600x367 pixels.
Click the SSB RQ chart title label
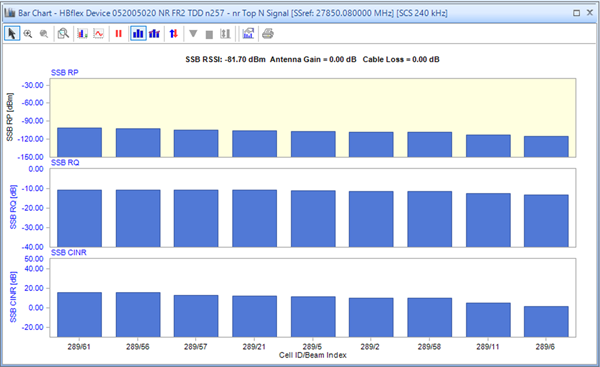click(65, 163)
